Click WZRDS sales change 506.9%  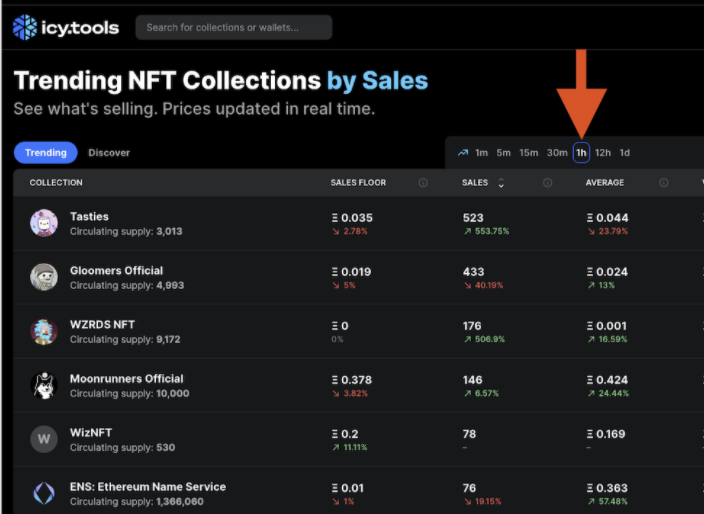[x=484, y=339]
